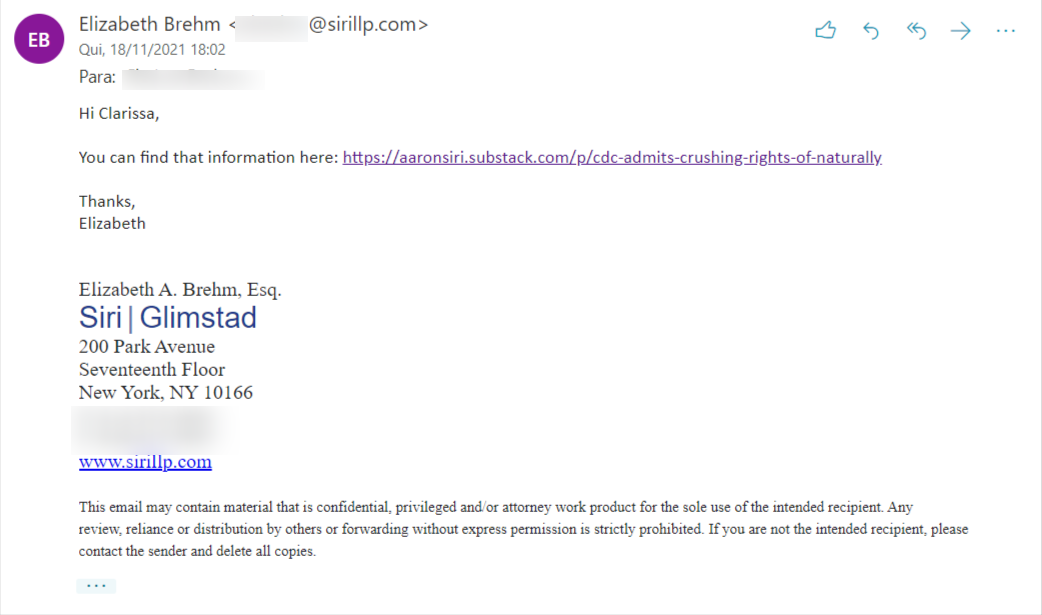Click the Seventeenth Floor address line
The image size is (1042, 615).
click(152, 370)
